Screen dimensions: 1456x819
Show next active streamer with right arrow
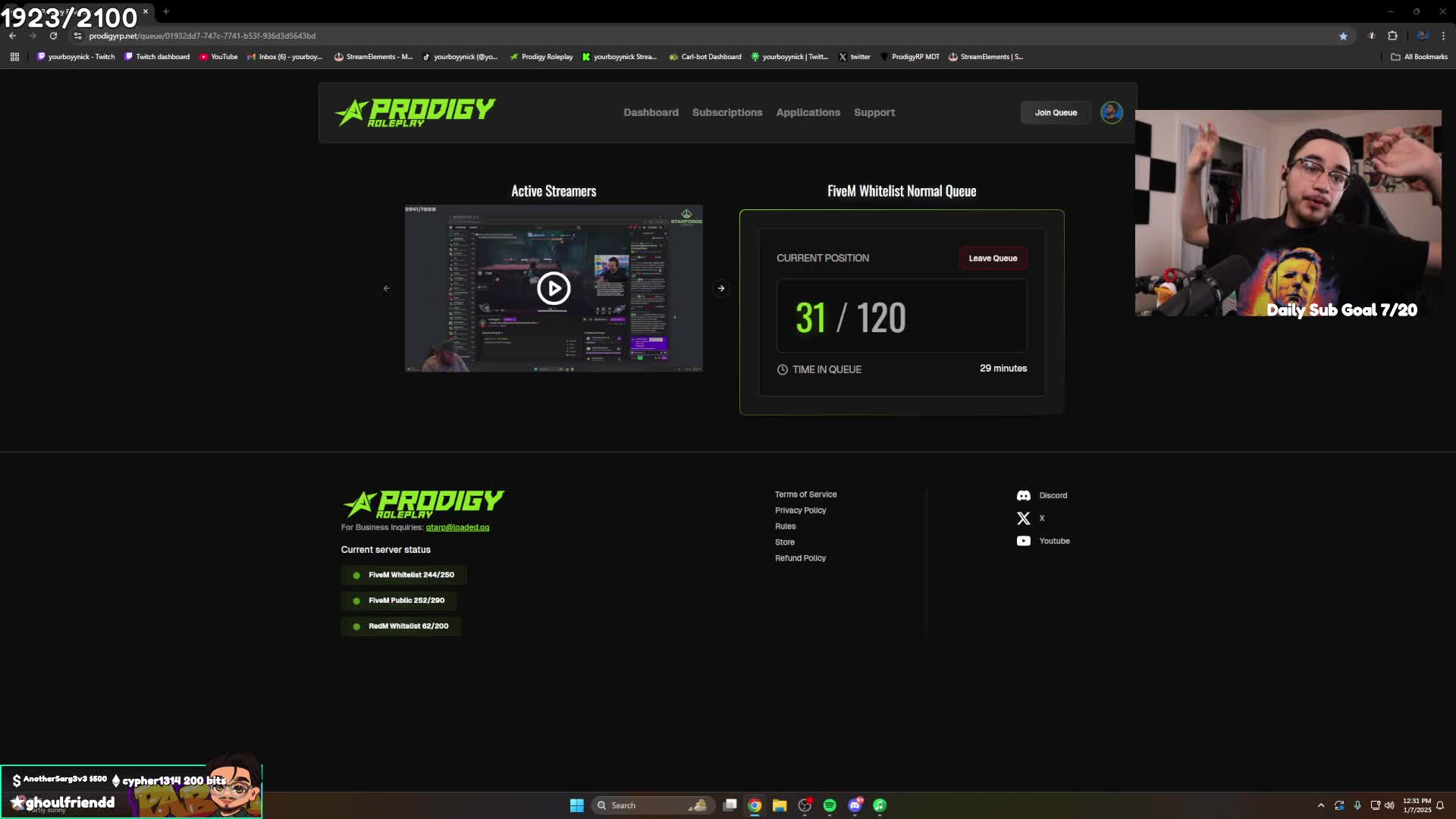pos(721,288)
